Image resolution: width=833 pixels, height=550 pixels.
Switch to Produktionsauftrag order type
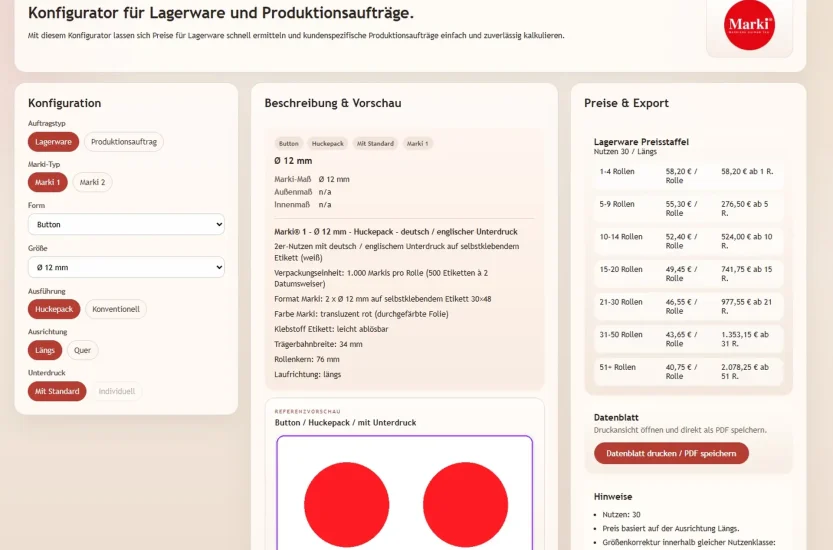coord(124,142)
